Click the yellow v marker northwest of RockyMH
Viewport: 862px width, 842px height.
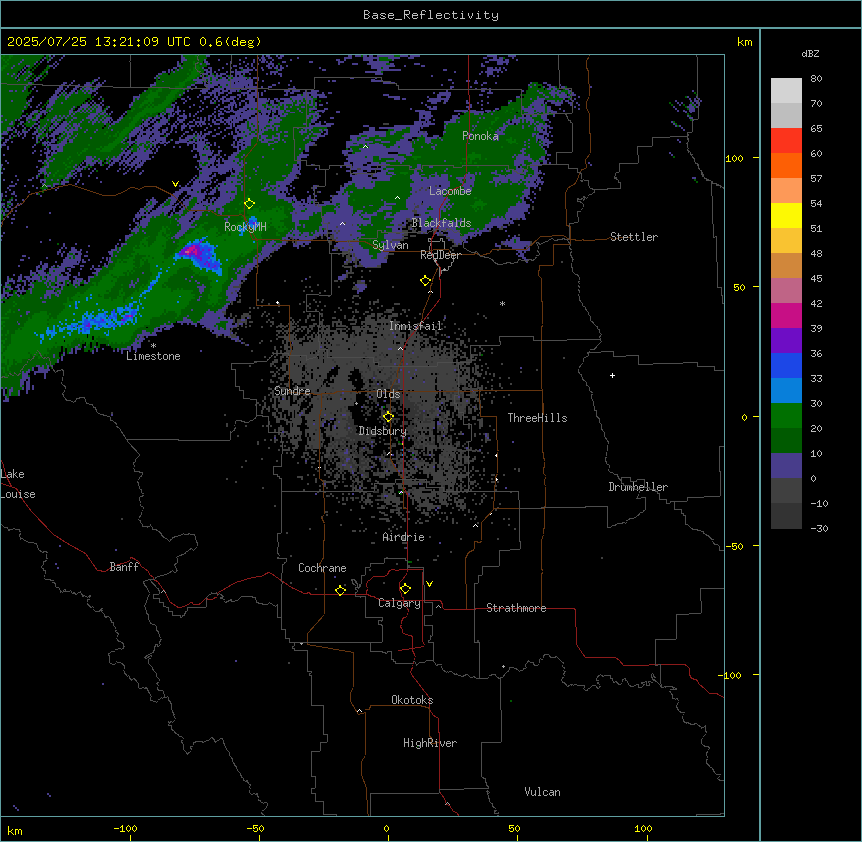tap(175, 184)
